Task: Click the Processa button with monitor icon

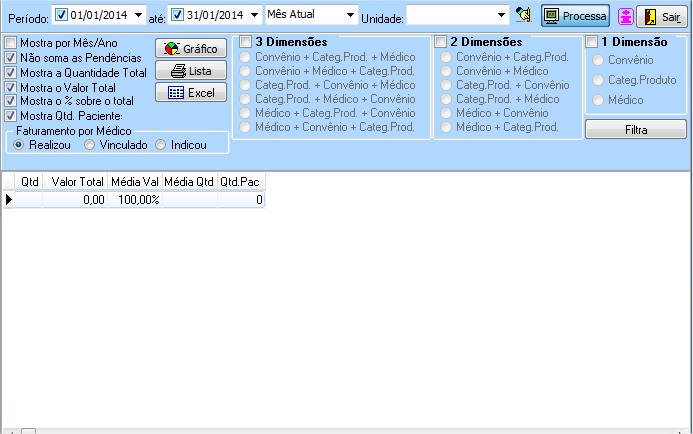Action: (575, 16)
